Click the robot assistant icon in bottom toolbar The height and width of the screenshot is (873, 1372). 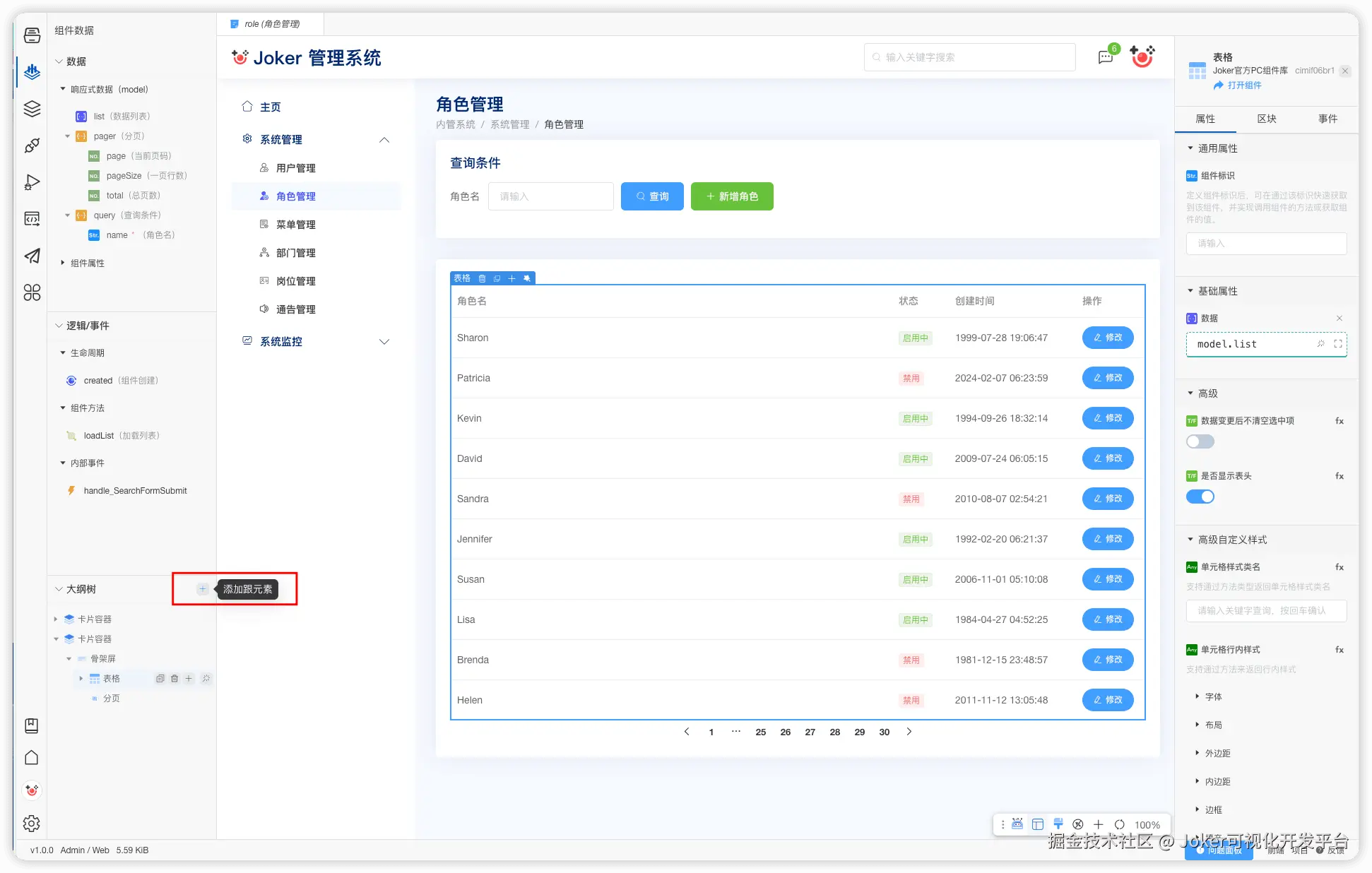click(x=1017, y=824)
